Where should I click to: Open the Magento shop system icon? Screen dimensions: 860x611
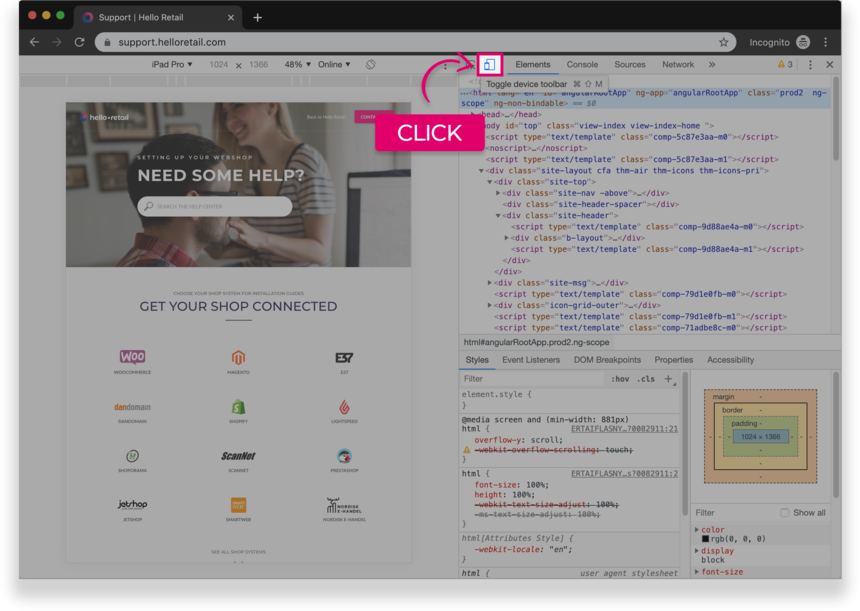238,357
